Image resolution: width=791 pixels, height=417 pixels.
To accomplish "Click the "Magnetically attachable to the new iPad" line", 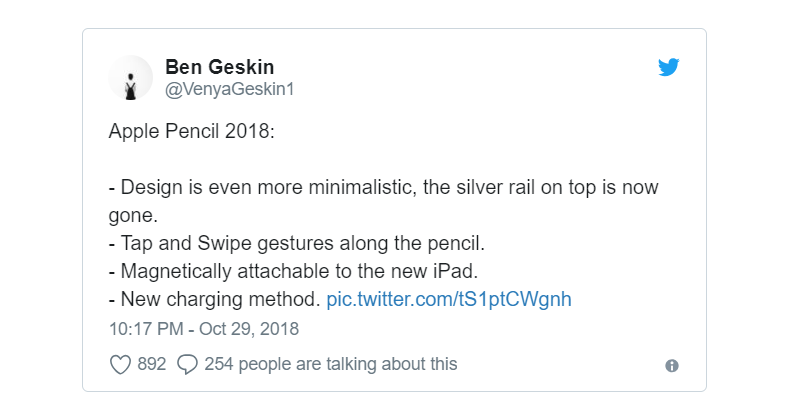I will [293, 271].
